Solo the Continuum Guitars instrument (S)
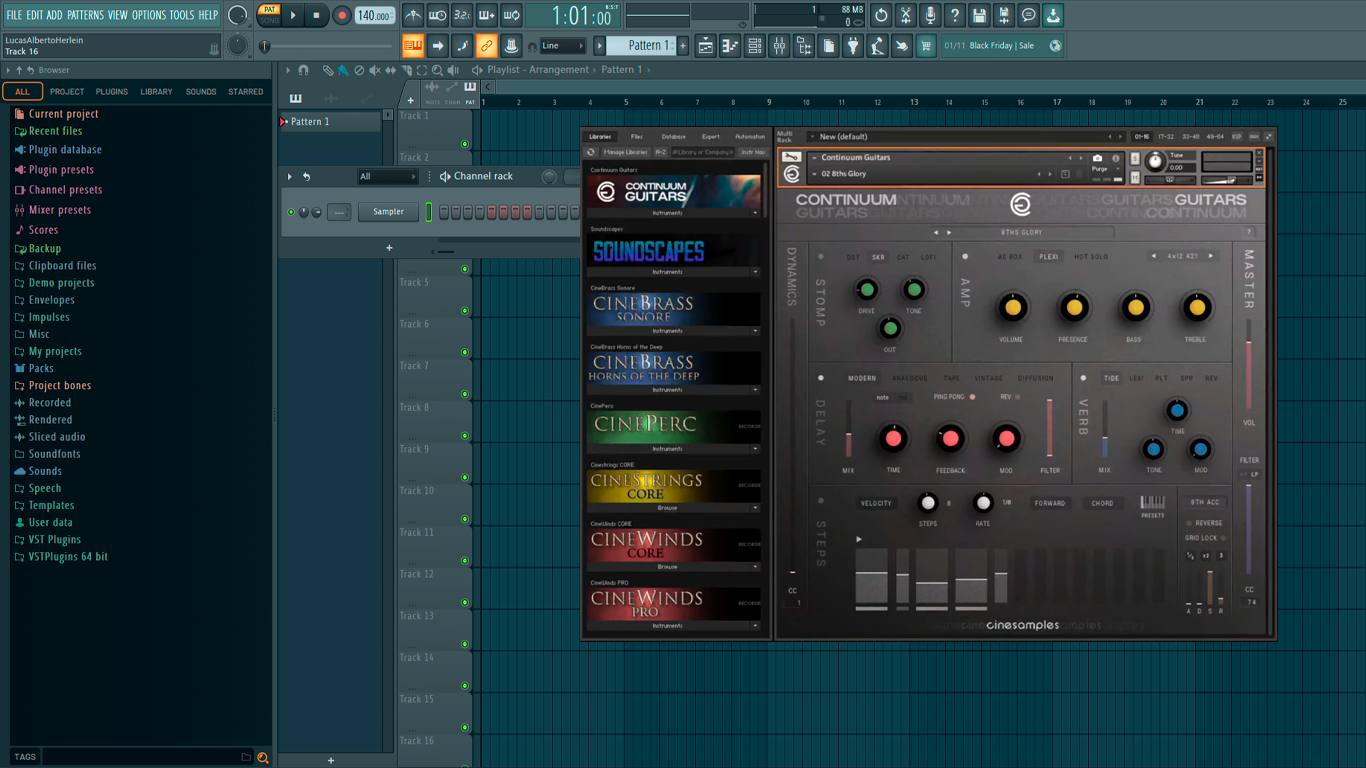The image size is (1366, 768). pyautogui.click(x=1135, y=159)
